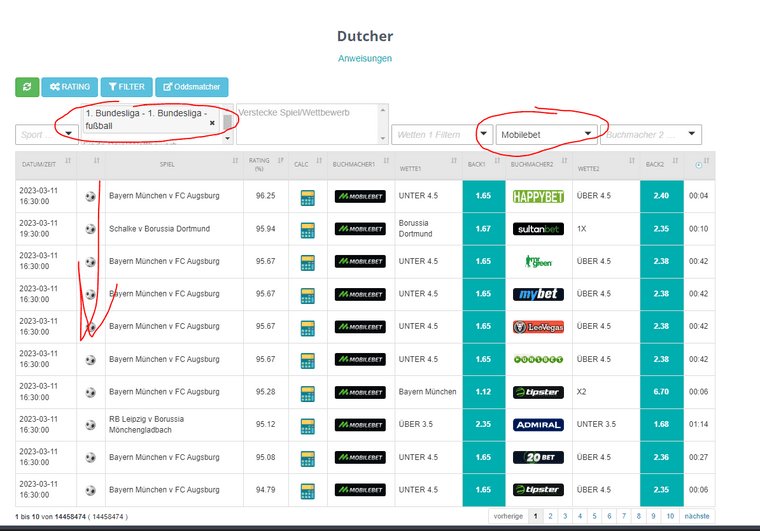Viewport: 760px width, 531px height.
Task: Open the RATING settings button
Action: pos(70,87)
